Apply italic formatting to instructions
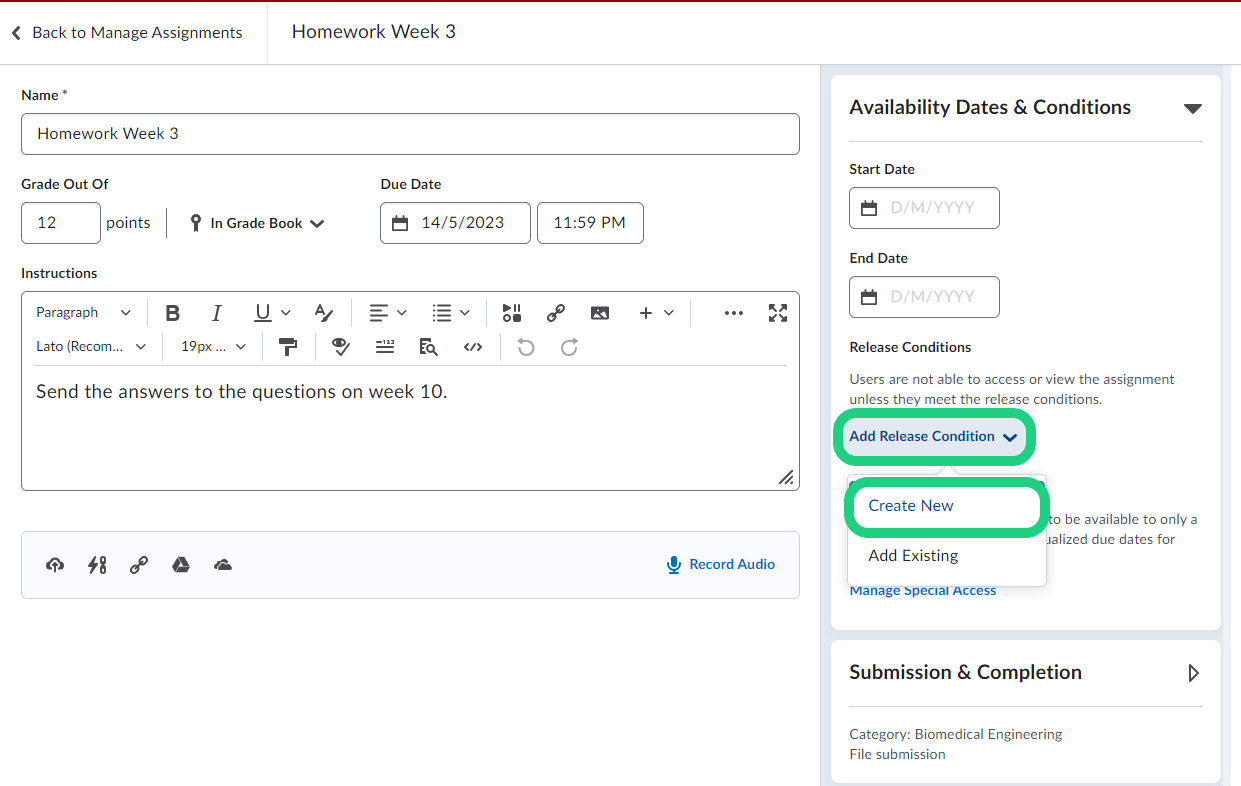The height and width of the screenshot is (786, 1241). coord(216,313)
